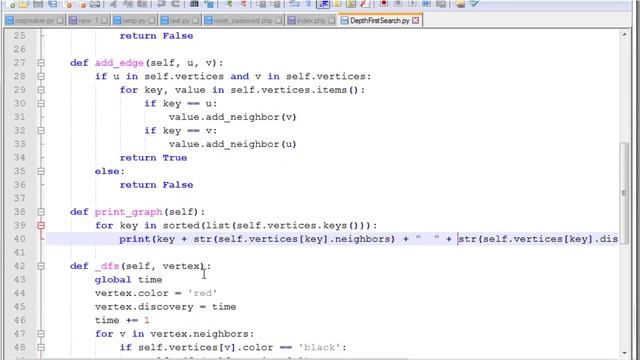Collapse the _dfs function at line 42
This screenshot has width=640, height=360.
(41, 266)
